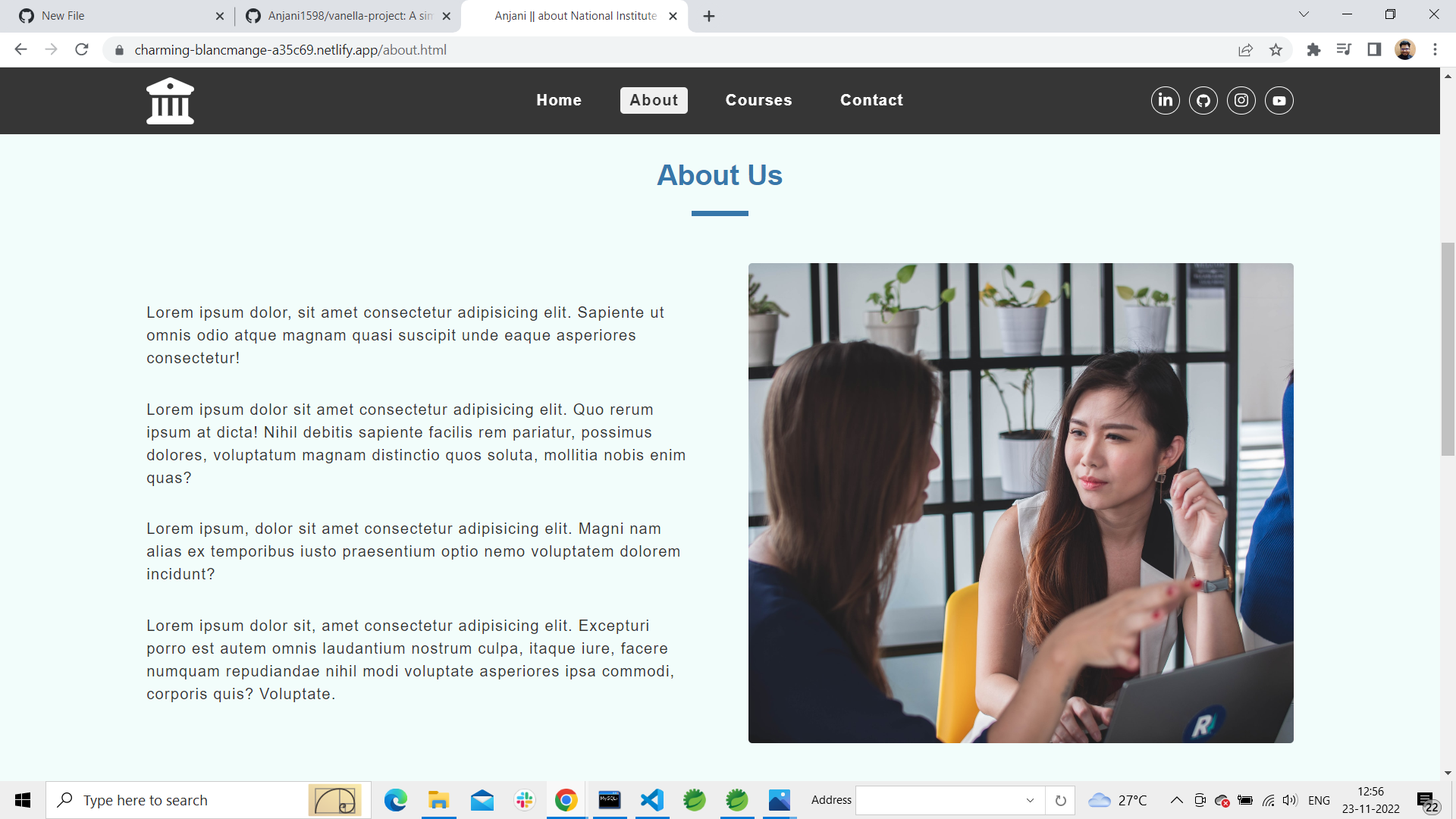Open the GitHub social icon

pos(1203,100)
